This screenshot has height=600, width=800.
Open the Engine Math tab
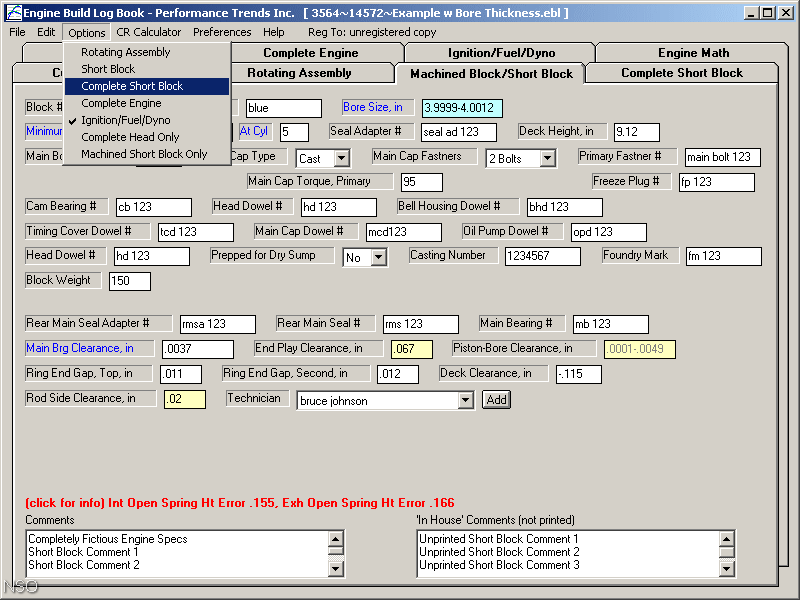[693, 53]
